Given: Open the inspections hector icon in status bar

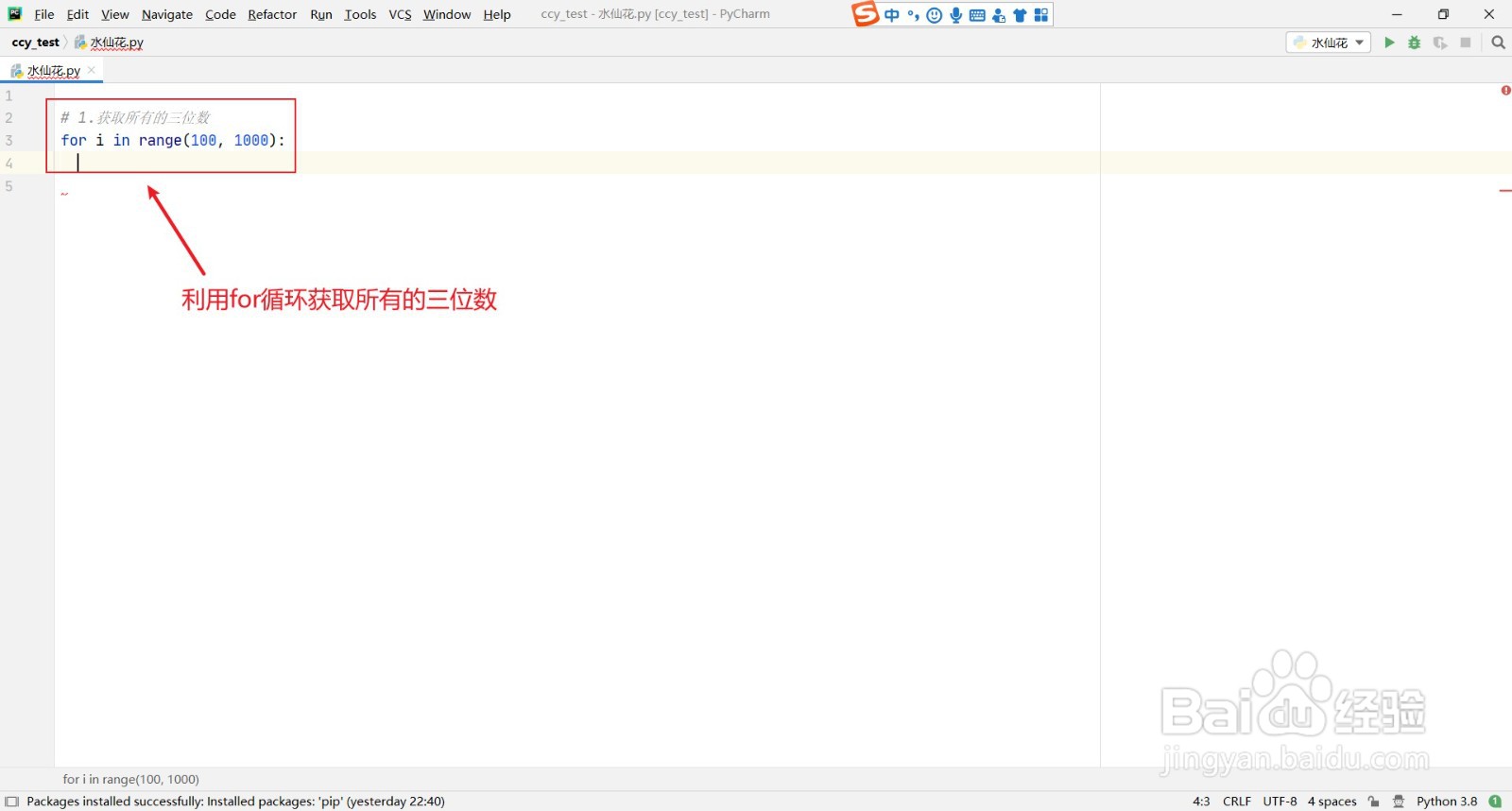Looking at the screenshot, I should click(1399, 802).
